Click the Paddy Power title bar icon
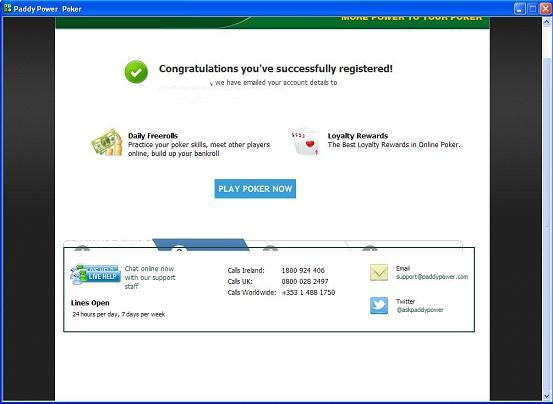The height and width of the screenshot is (404, 553). 7,8
